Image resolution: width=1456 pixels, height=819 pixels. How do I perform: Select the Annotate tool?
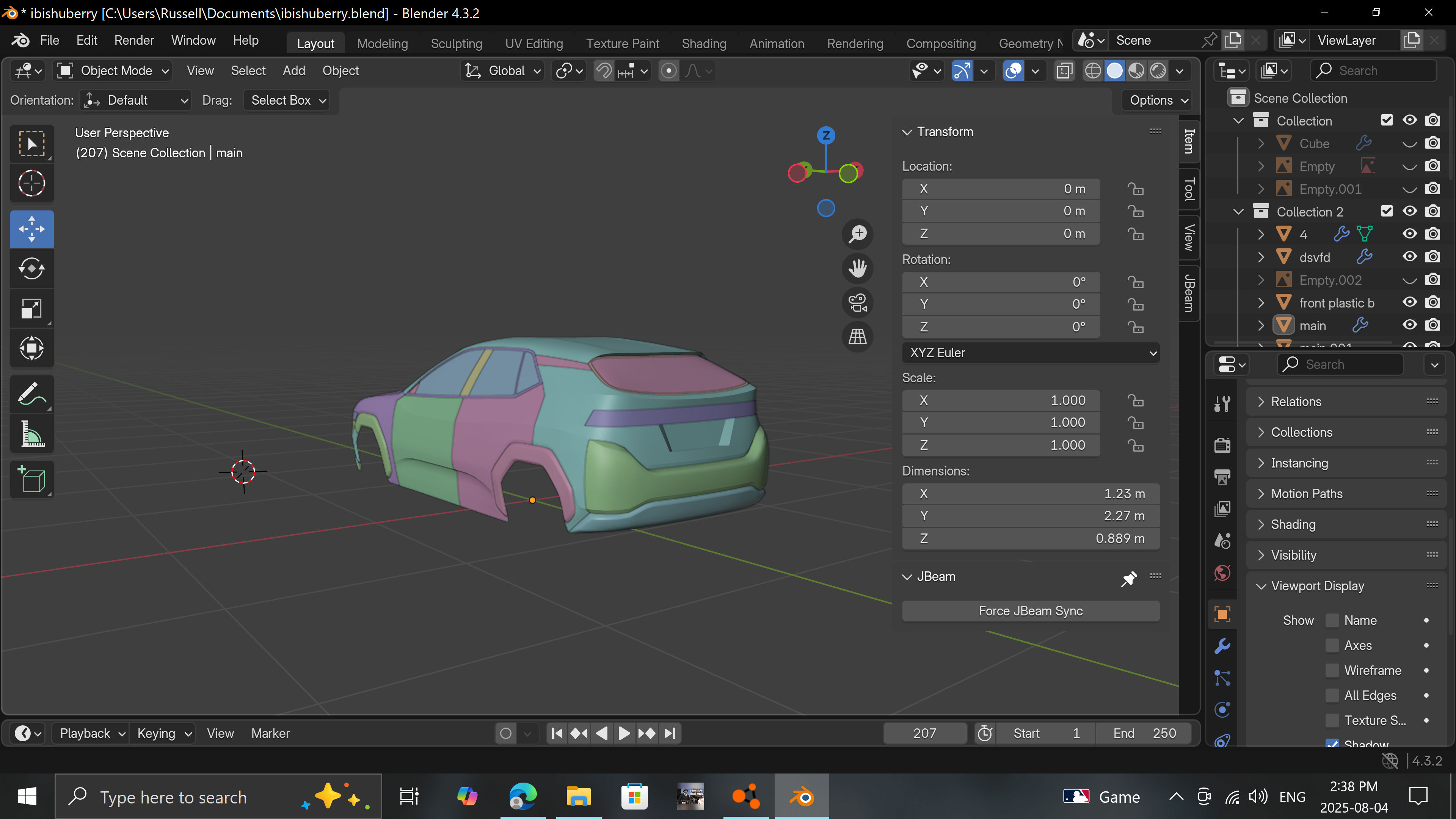tap(31, 394)
